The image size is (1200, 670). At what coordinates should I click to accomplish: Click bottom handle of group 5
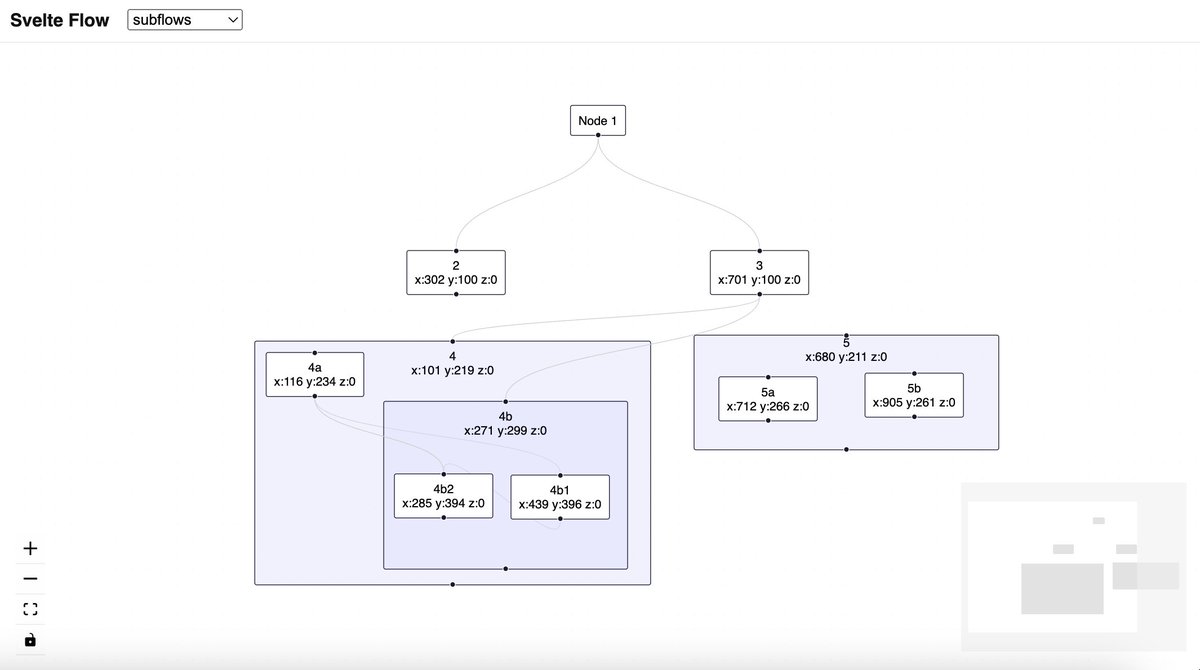tap(846, 450)
